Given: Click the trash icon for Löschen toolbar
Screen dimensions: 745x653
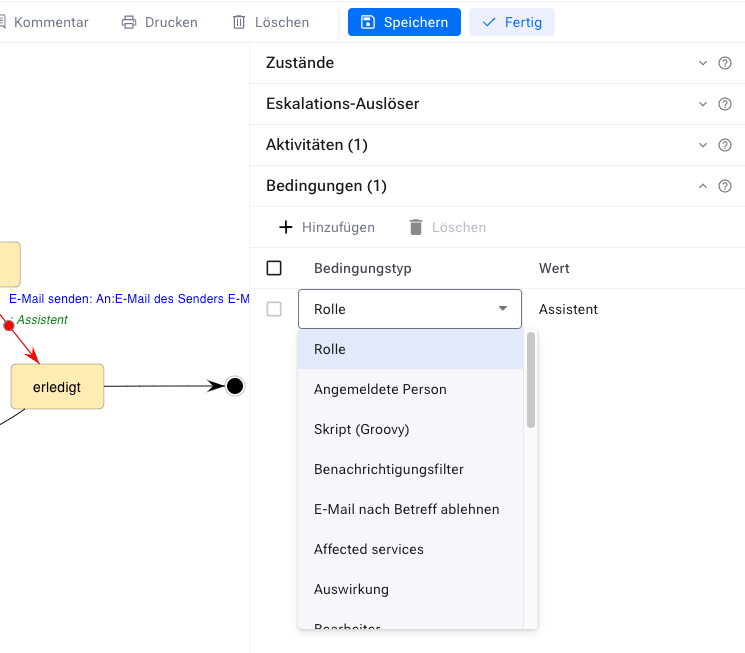Looking at the screenshot, I should pyautogui.click(x=239, y=22).
